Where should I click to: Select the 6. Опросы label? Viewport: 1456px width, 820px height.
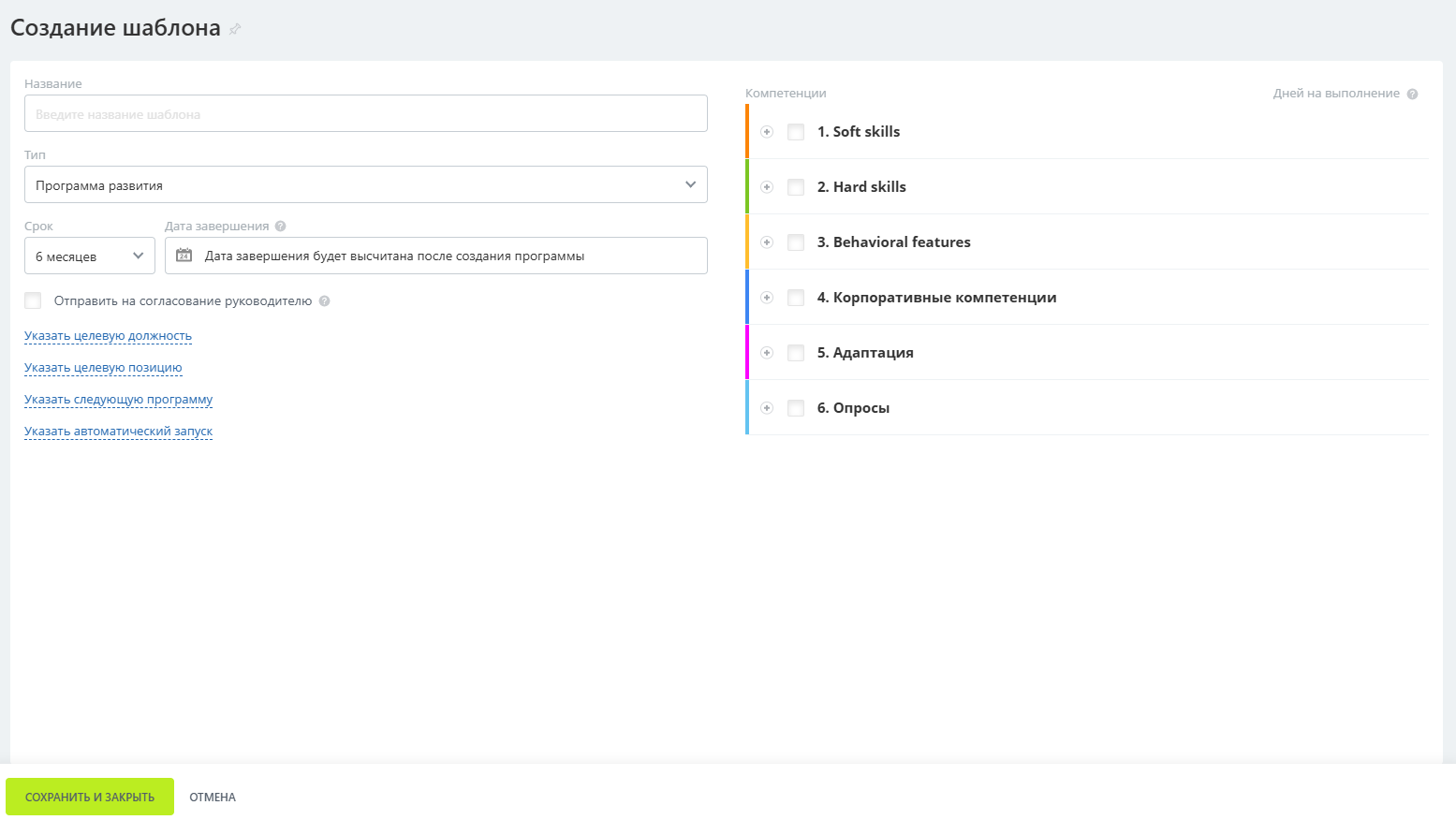pos(853,408)
